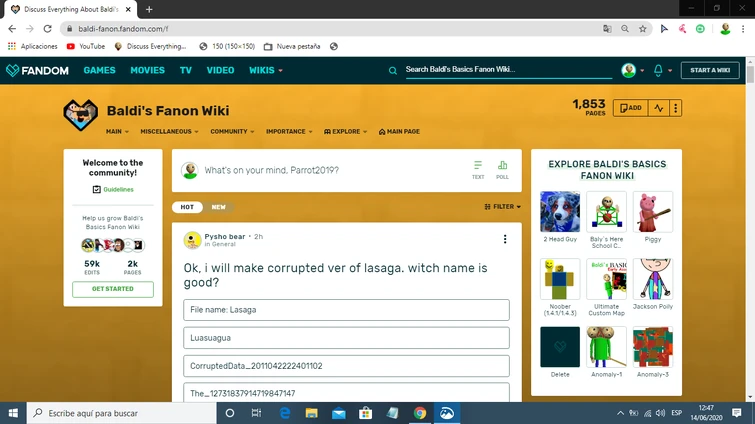Click the Search Baldi's Basics Fanon Wiki field
Image resolution: width=755 pixels, height=424 pixels.
click(508, 70)
